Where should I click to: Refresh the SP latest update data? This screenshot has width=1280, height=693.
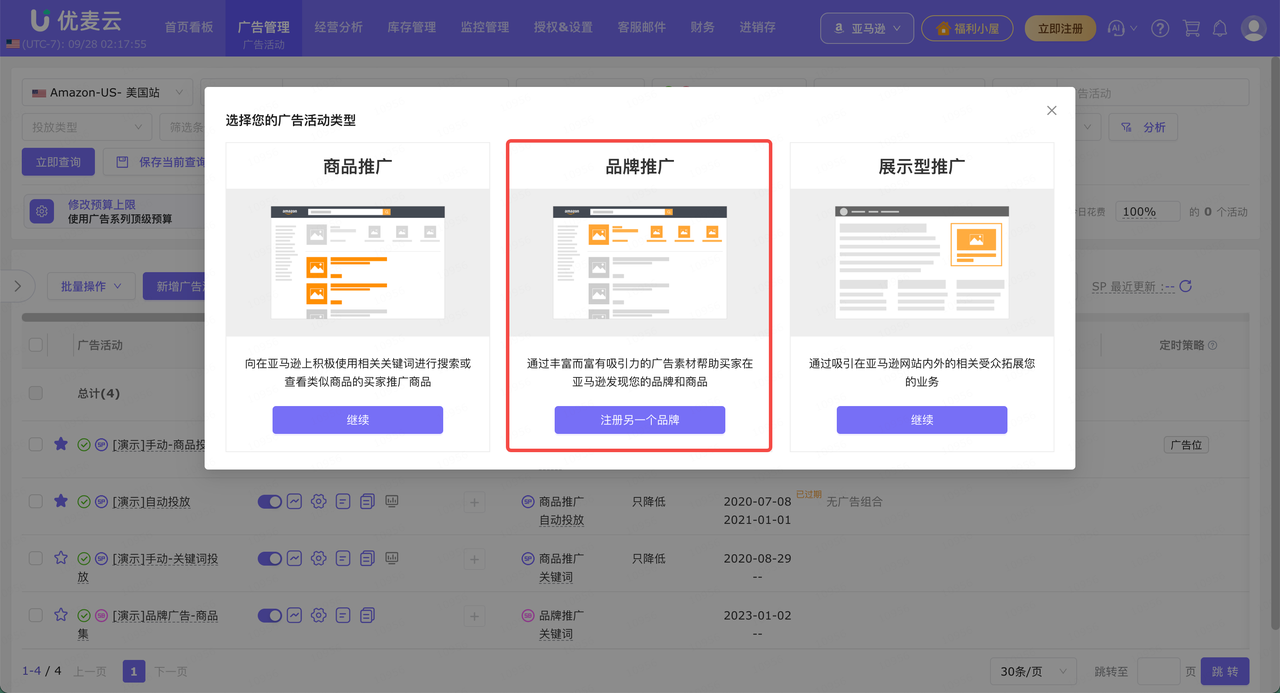coord(1186,287)
